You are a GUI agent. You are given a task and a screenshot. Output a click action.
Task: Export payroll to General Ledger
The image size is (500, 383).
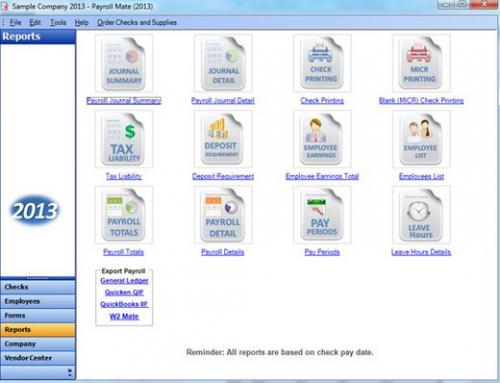tap(124, 281)
